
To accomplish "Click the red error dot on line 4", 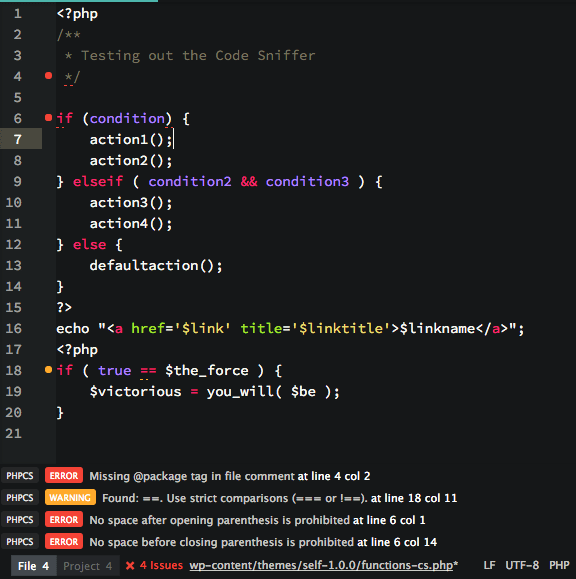I will 48,76.
